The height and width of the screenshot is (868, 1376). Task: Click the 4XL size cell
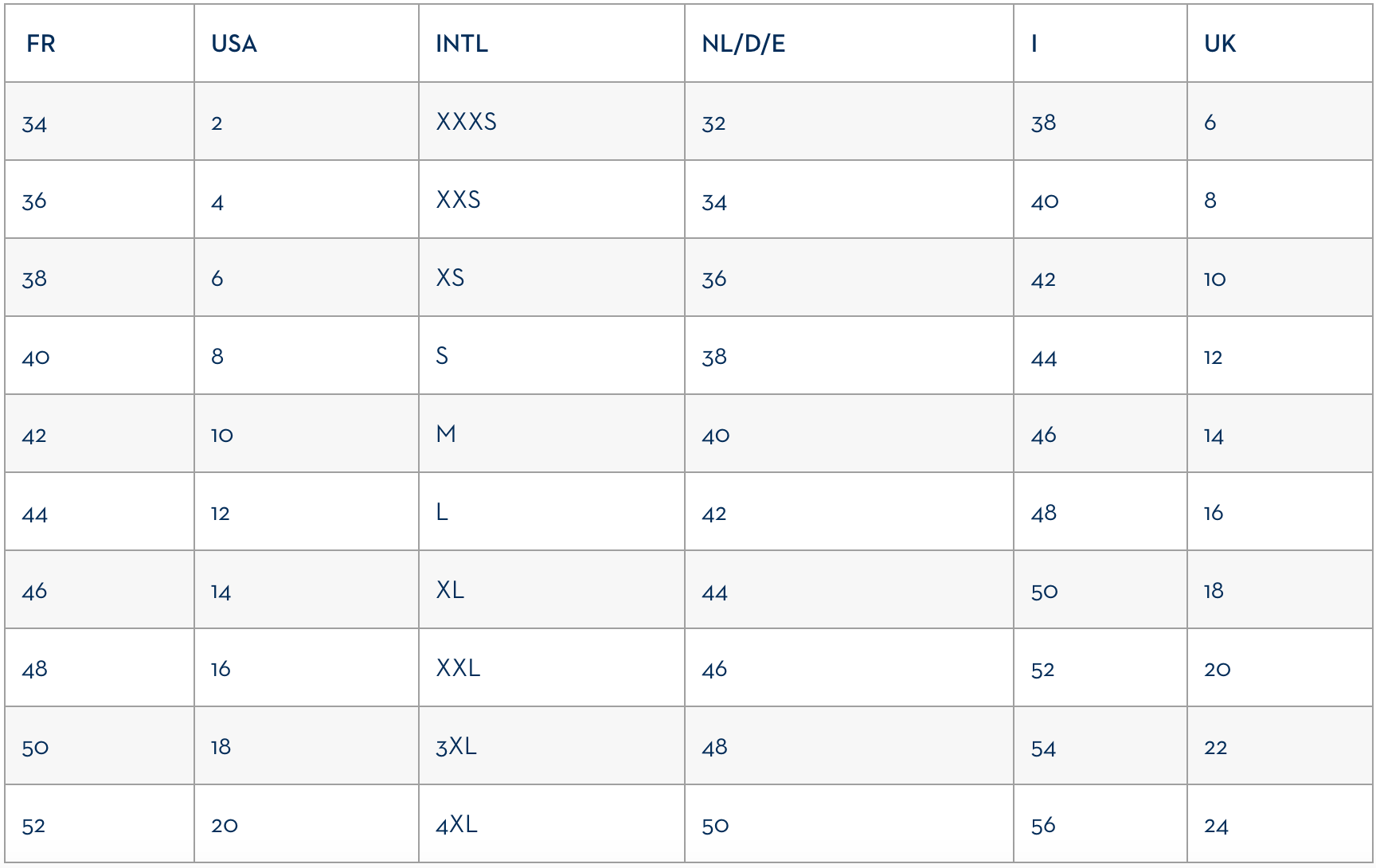tap(457, 824)
